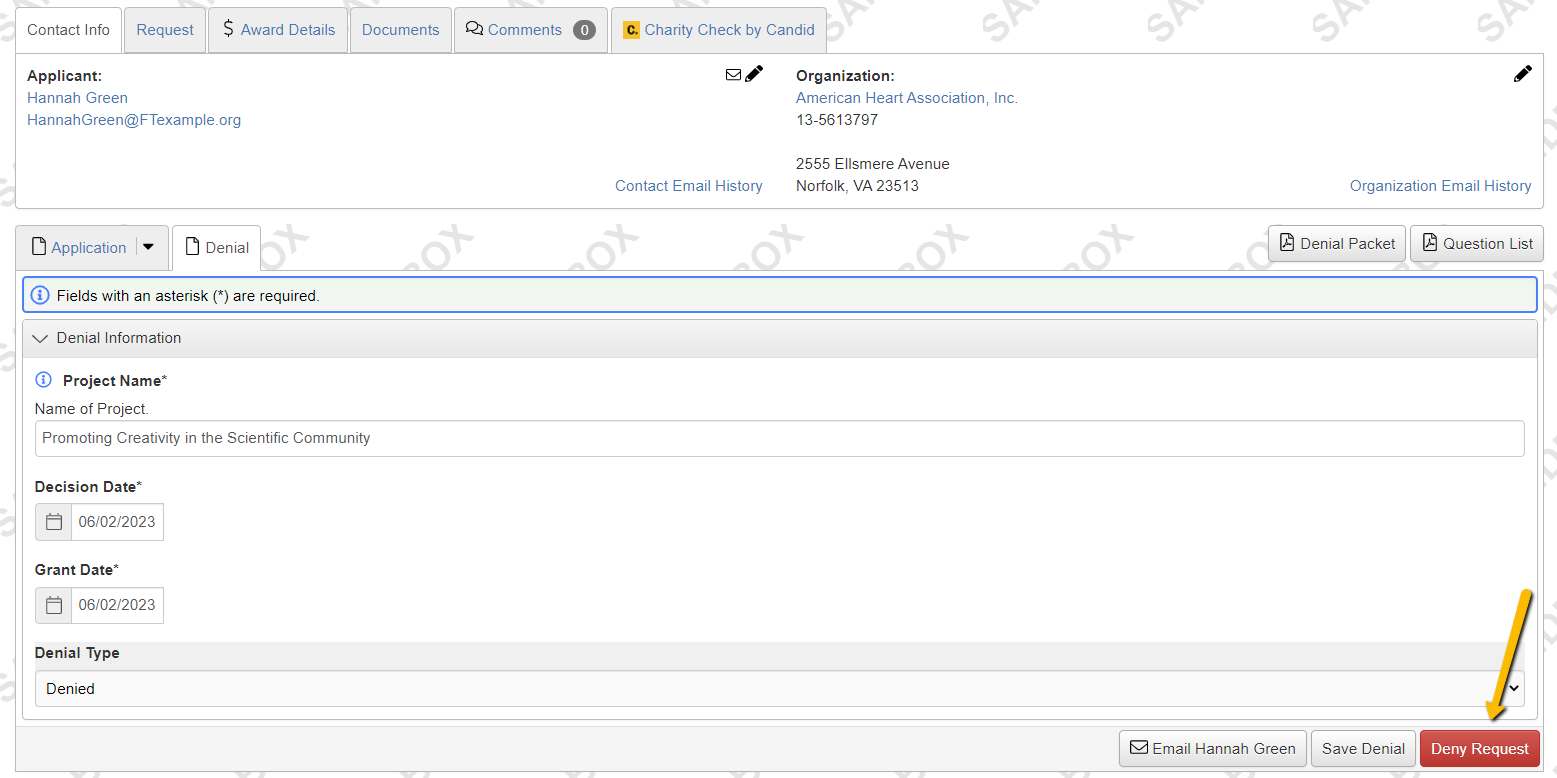The image size is (1557, 778).
Task: Click the Question List PDF icon
Action: click(1427, 243)
